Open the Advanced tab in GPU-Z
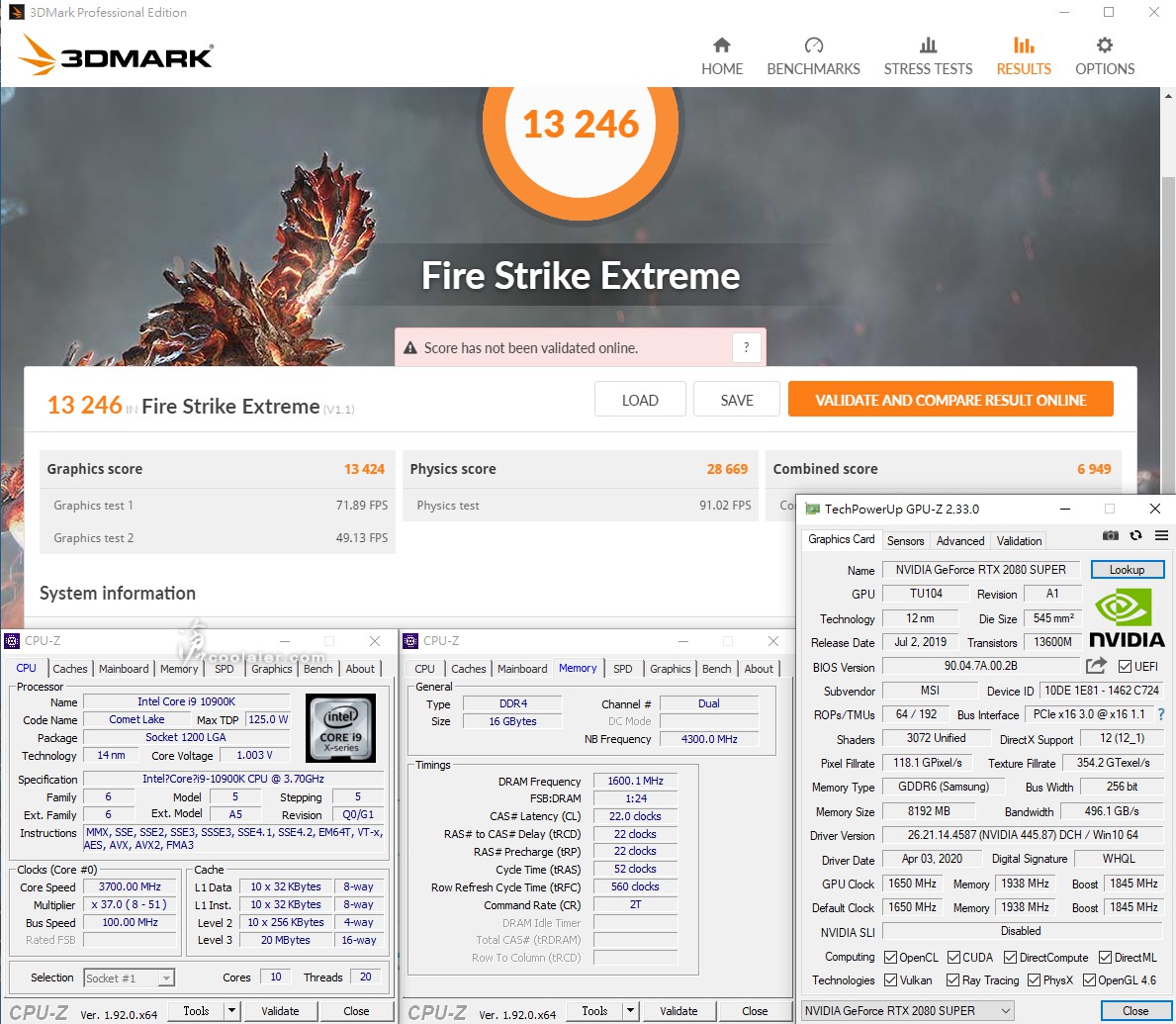The height and width of the screenshot is (1024, 1176). [x=960, y=541]
